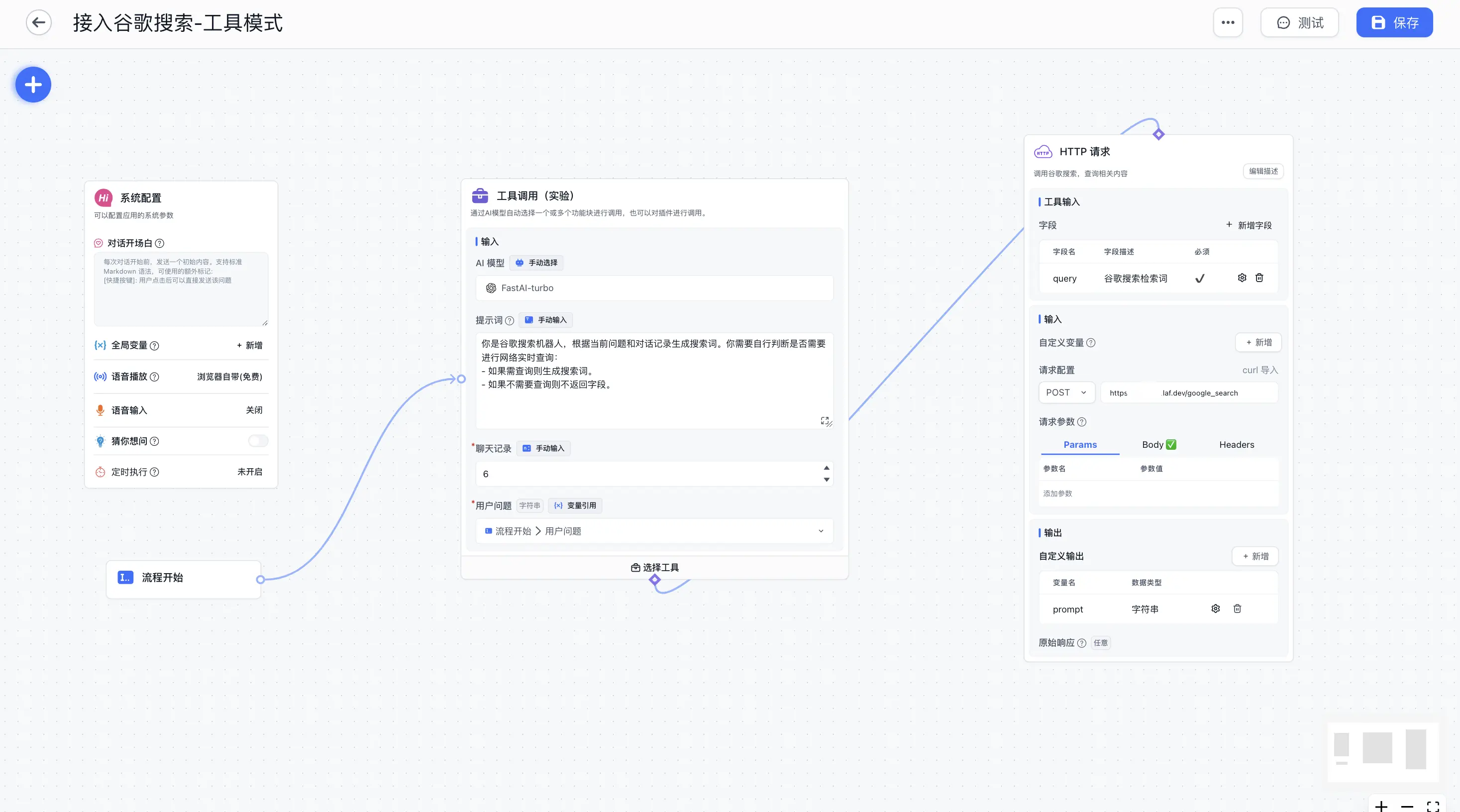
Task: Open the FastAI-turbo model selector
Action: point(654,288)
